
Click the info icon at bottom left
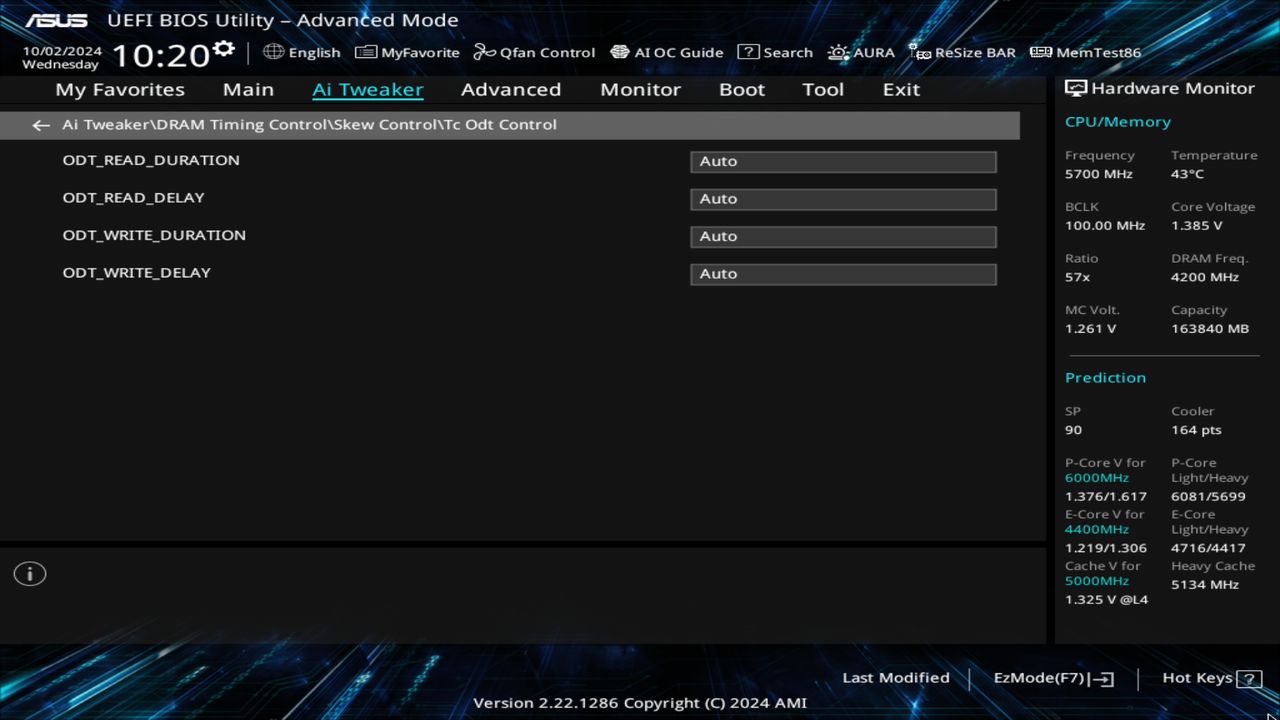click(29, 573)
